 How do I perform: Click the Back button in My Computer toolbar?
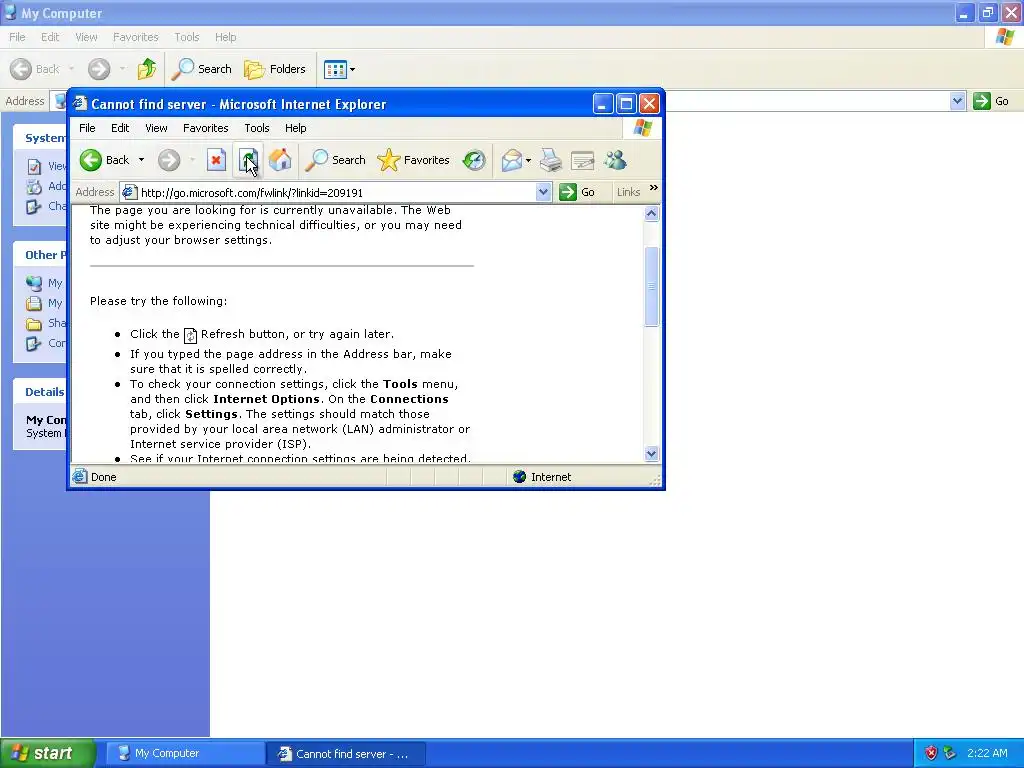(35, 69)
